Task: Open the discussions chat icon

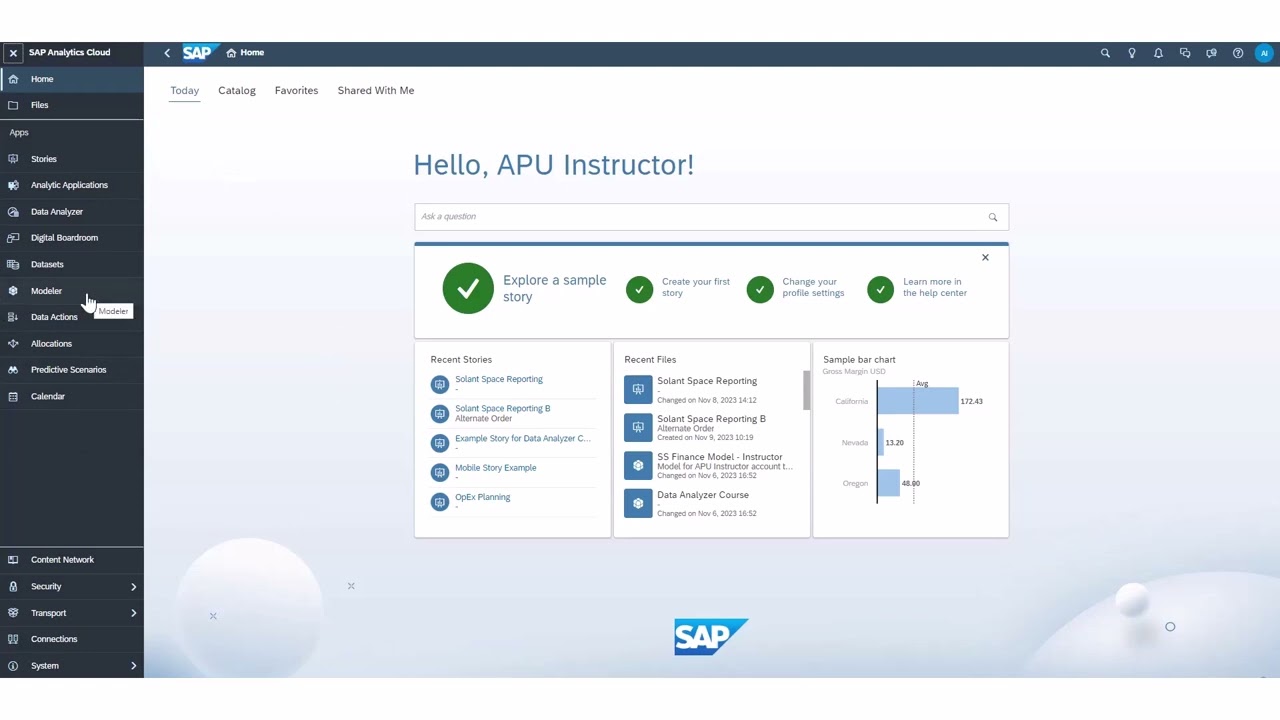Action: coord(1185,53)
